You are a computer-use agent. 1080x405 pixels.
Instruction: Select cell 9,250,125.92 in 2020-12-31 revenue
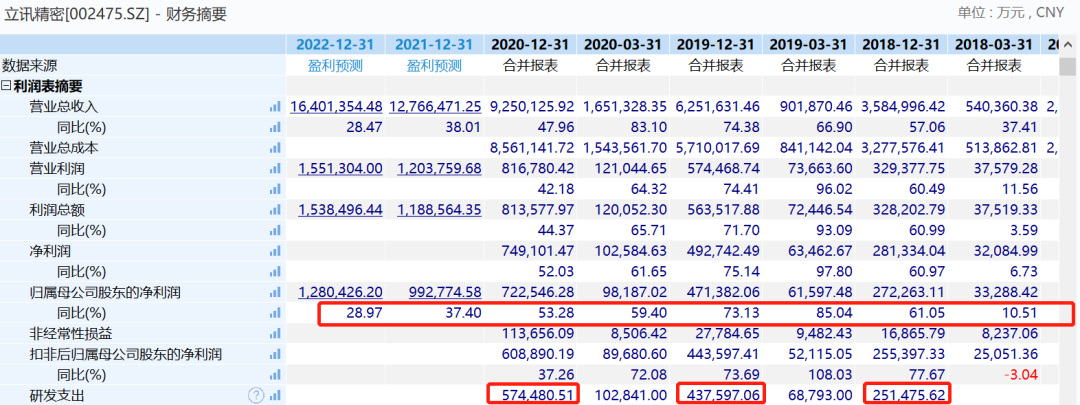(x=532, y=107)
